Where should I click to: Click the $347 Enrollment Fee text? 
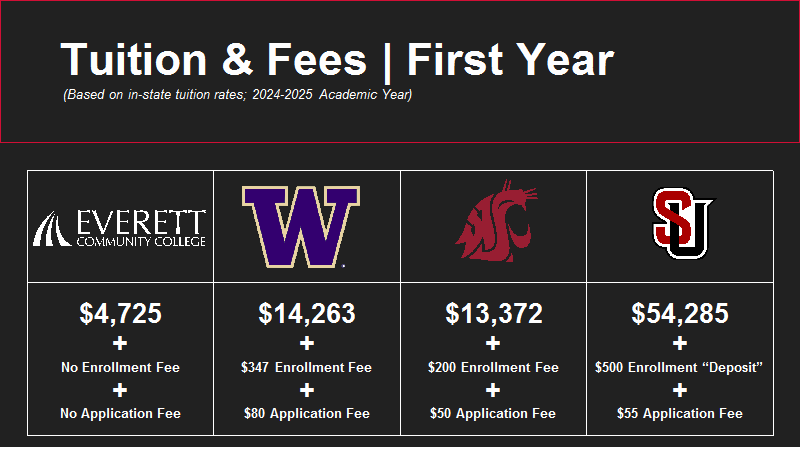306,367
